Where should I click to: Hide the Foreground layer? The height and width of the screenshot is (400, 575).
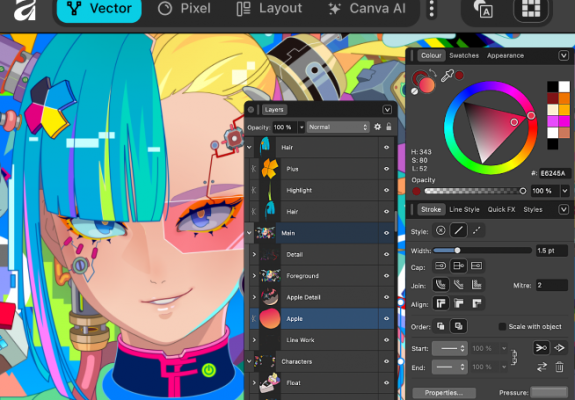(x=387, y=276)
